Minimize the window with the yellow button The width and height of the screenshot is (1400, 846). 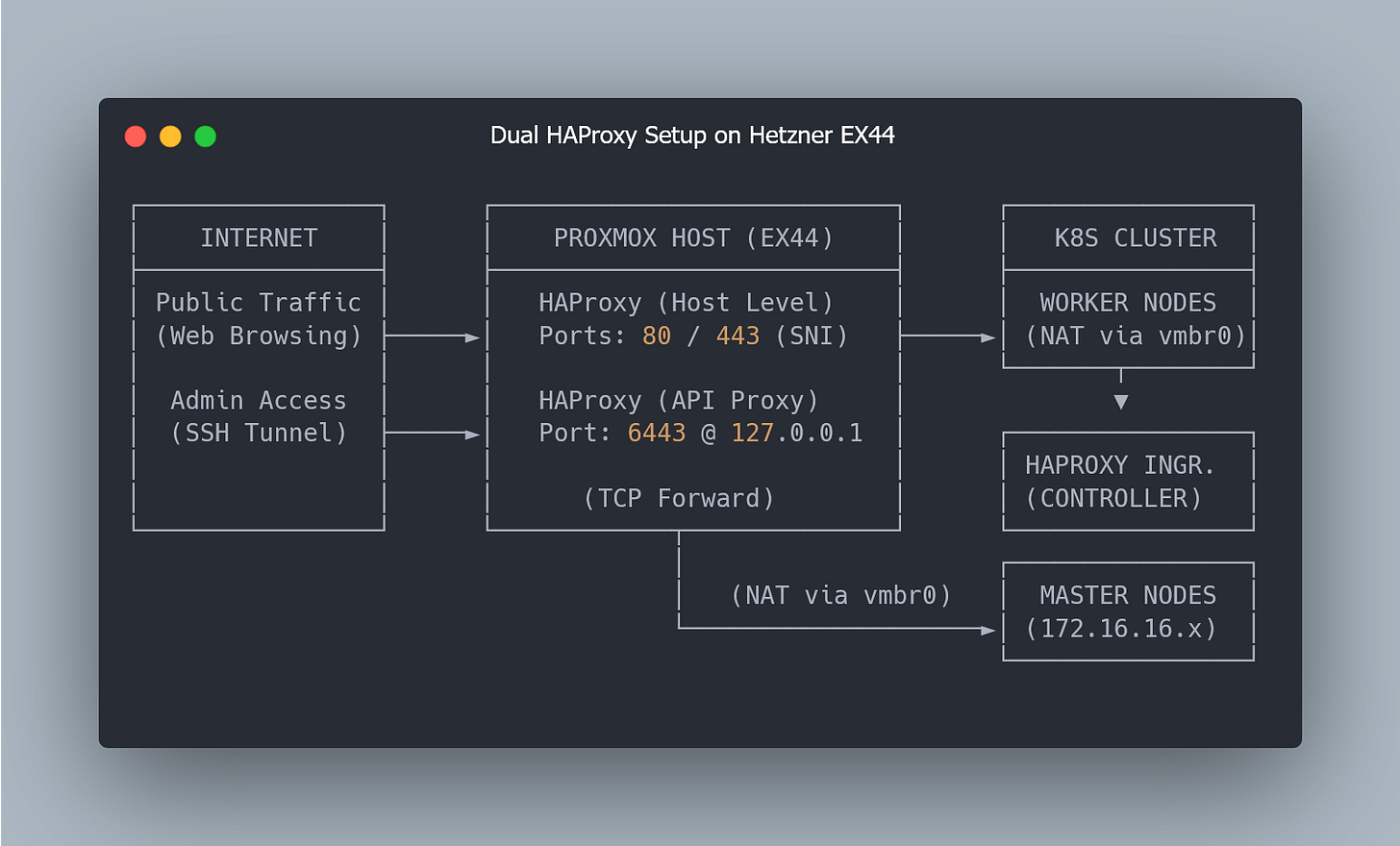click(170, 137)
